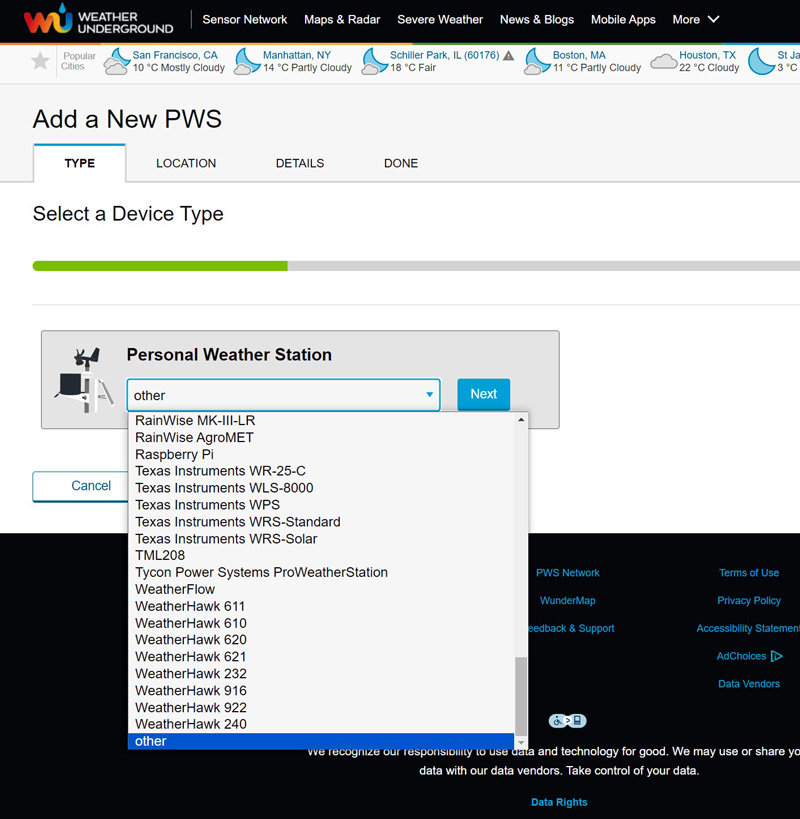Click the dropdown list scroll-down arrow
800x819 pixels.
(x=521, y=742)
